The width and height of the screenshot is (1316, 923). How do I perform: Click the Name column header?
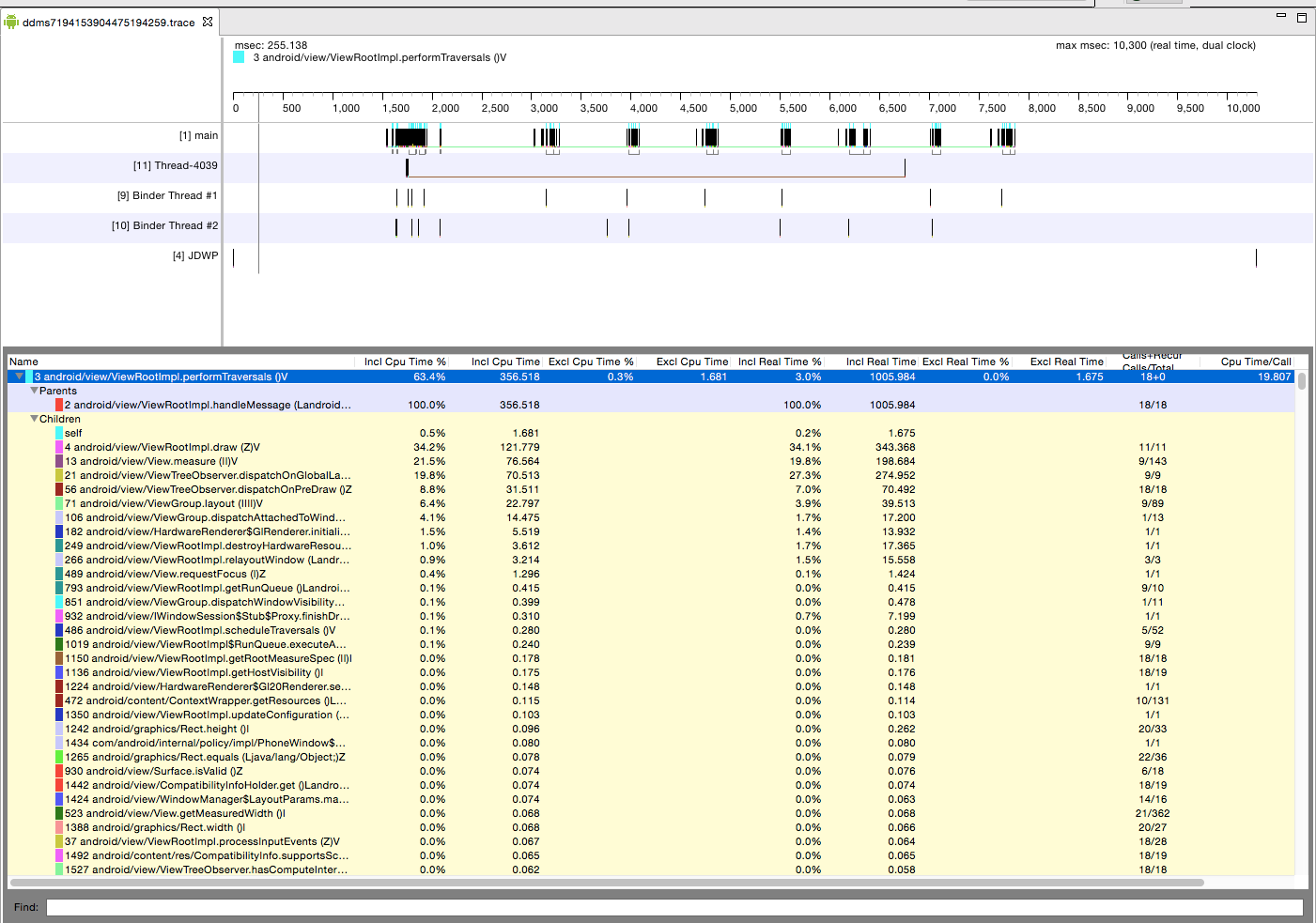click(x=23, y=362)
